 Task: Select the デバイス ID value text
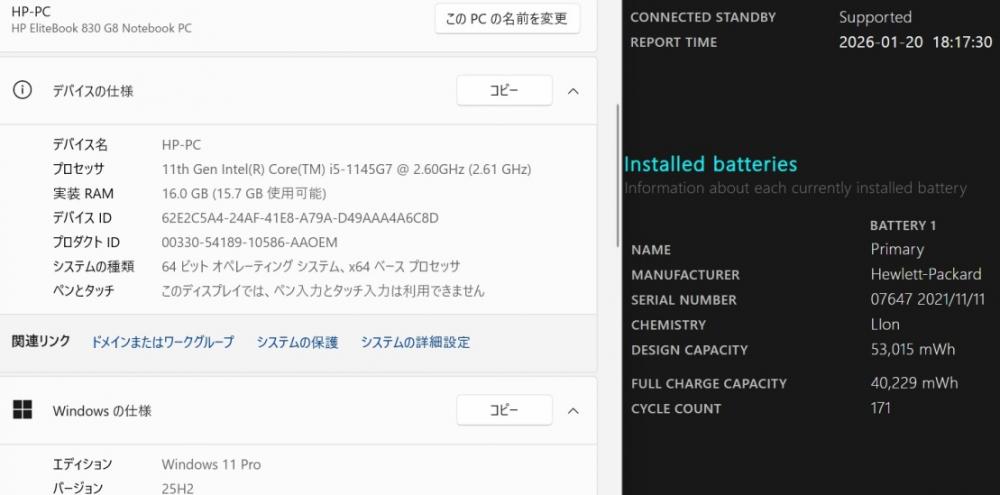tap(300, 218)
